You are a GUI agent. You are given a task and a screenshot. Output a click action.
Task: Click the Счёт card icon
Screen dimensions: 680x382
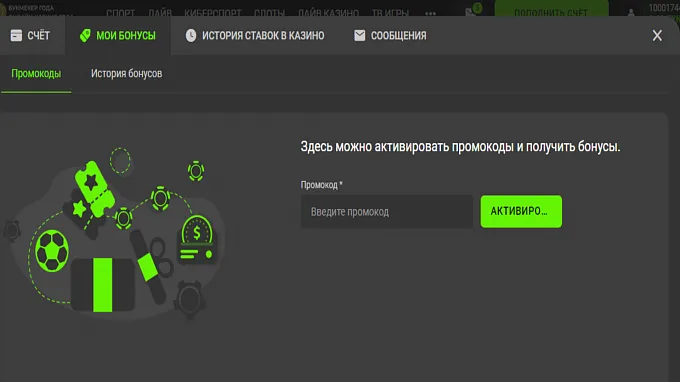[x=16, y=36]
